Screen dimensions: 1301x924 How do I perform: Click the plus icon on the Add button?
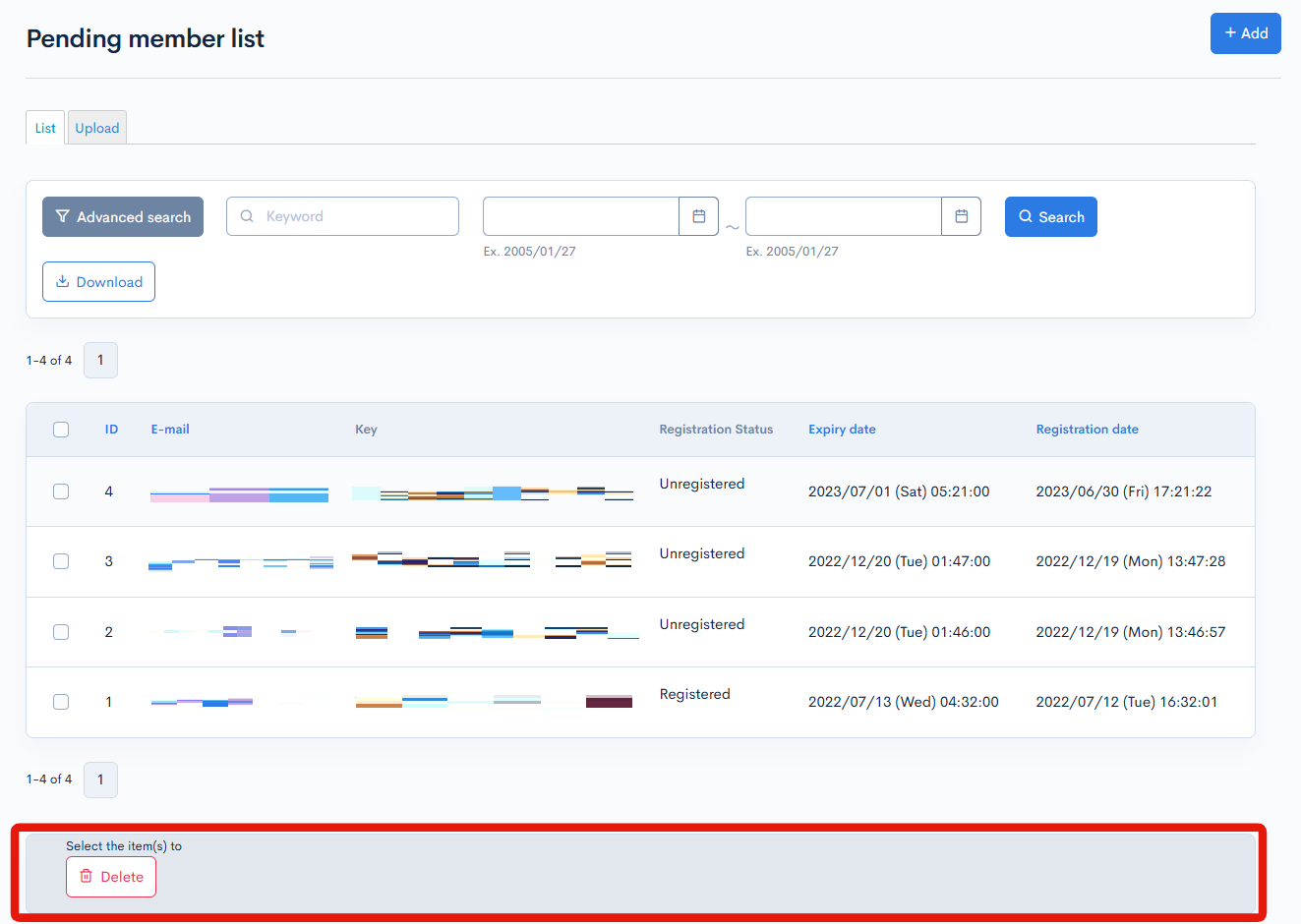[1230, 32]
